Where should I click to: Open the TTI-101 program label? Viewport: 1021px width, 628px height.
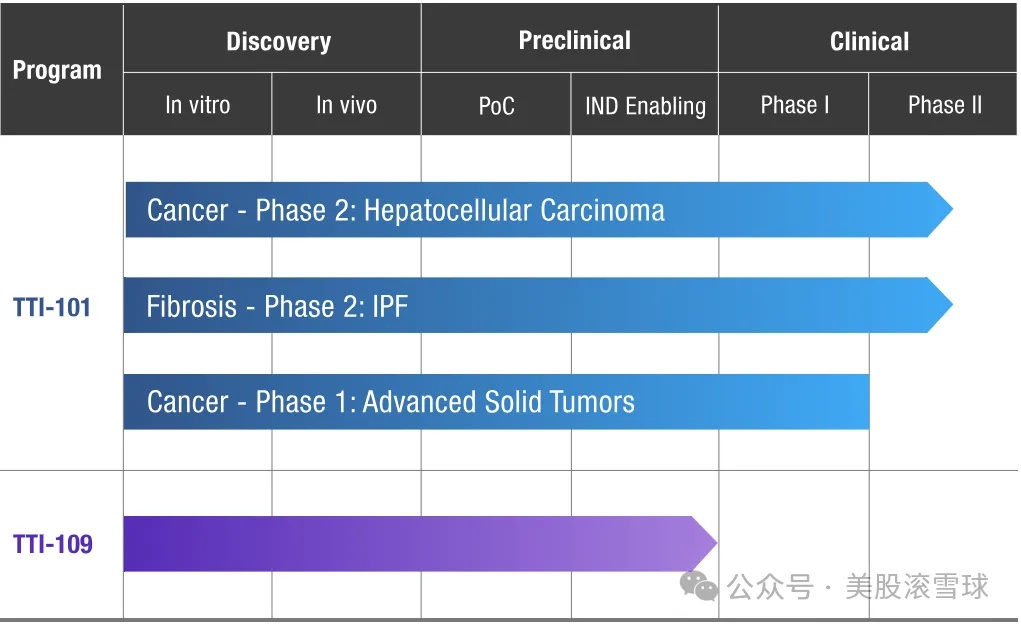(x=52, y=307)
